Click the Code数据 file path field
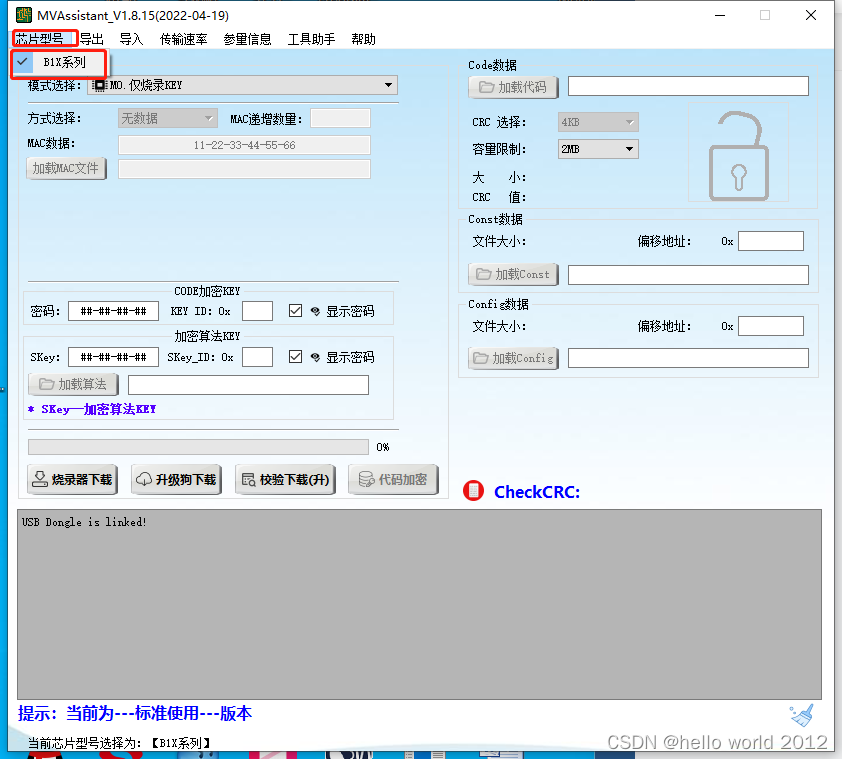This screenshot has height=759, width=842. (x=688, y=86)
